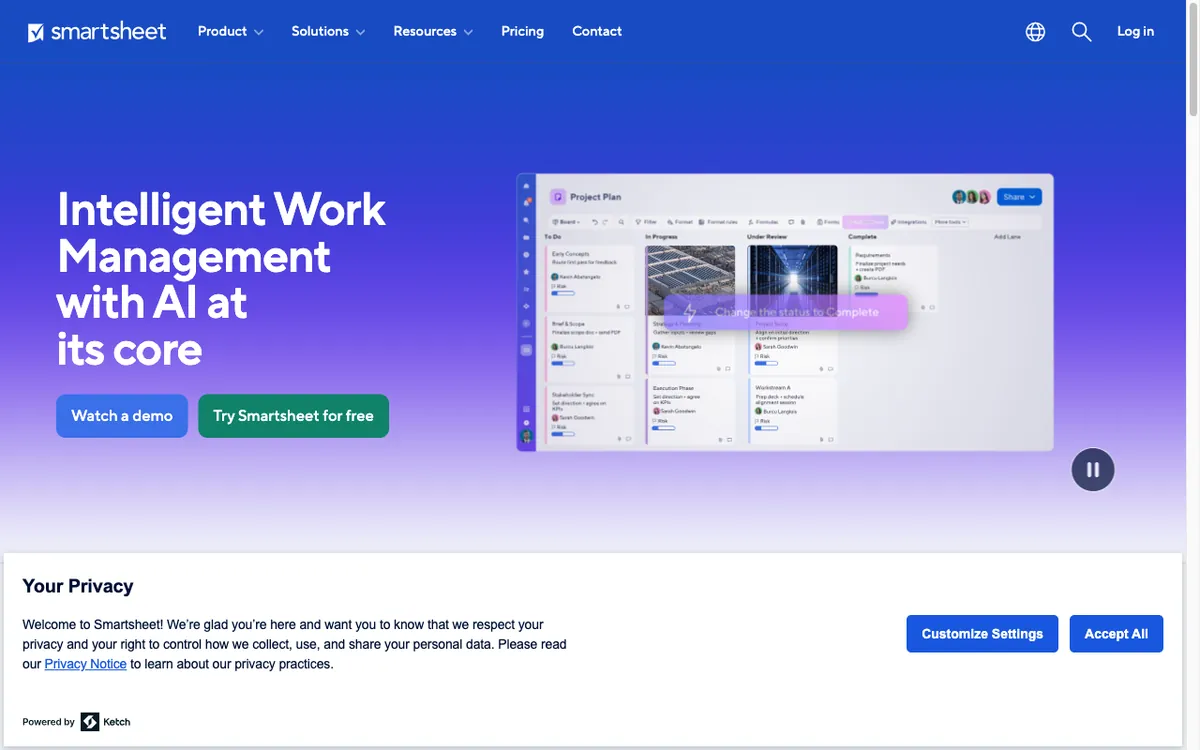Click the Smartsheet logo in the header

[x=97, y=32]
